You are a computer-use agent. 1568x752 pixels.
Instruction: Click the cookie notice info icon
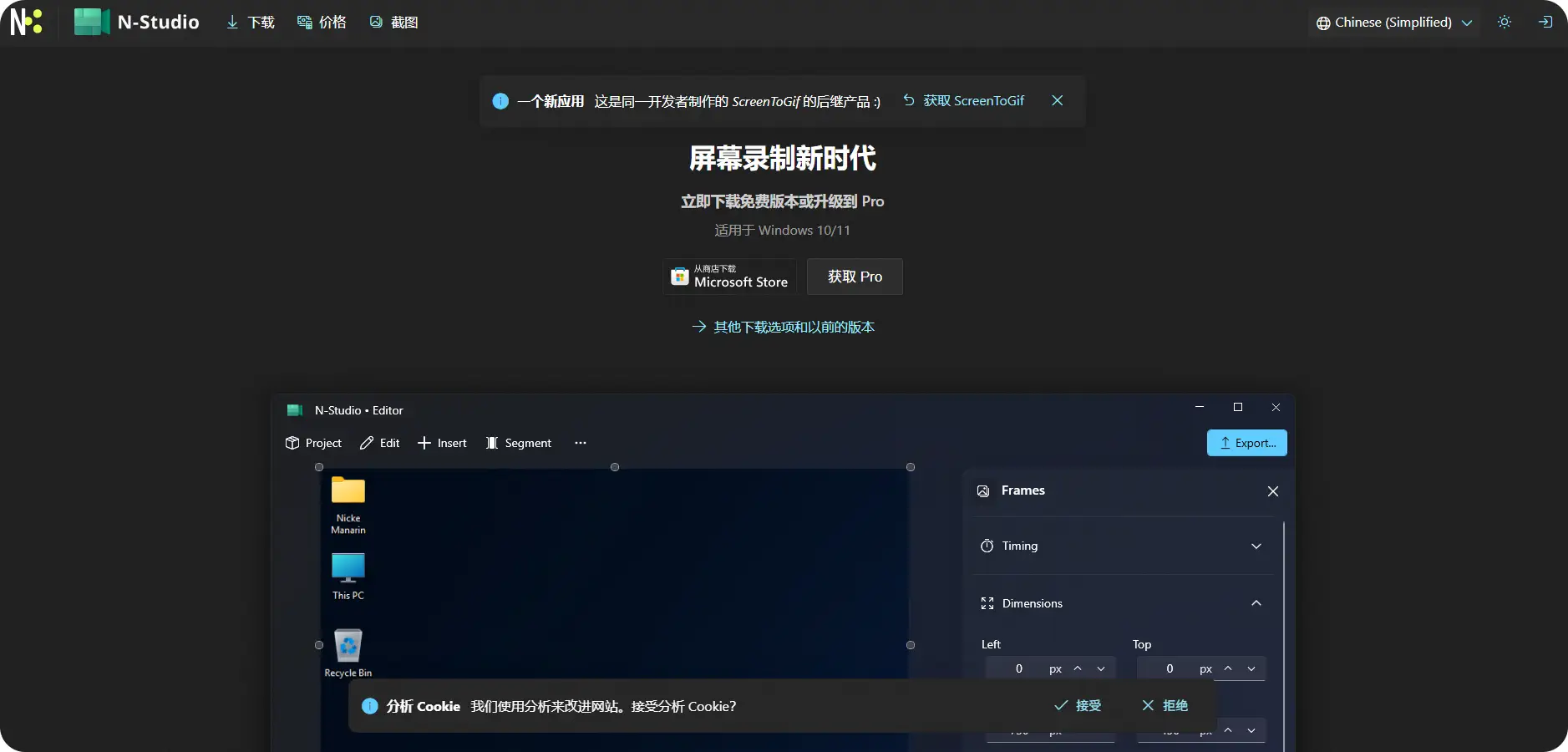click(x=370, y=706)
